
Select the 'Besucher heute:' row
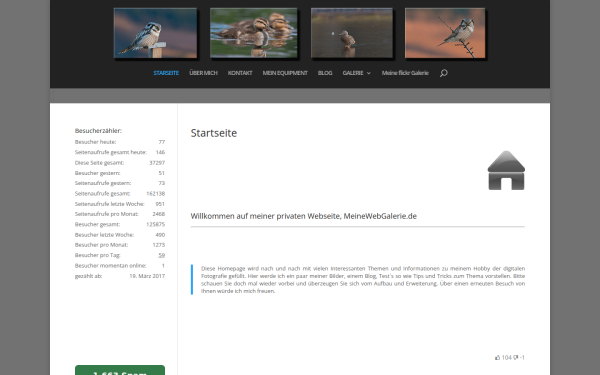click(120, 142)
